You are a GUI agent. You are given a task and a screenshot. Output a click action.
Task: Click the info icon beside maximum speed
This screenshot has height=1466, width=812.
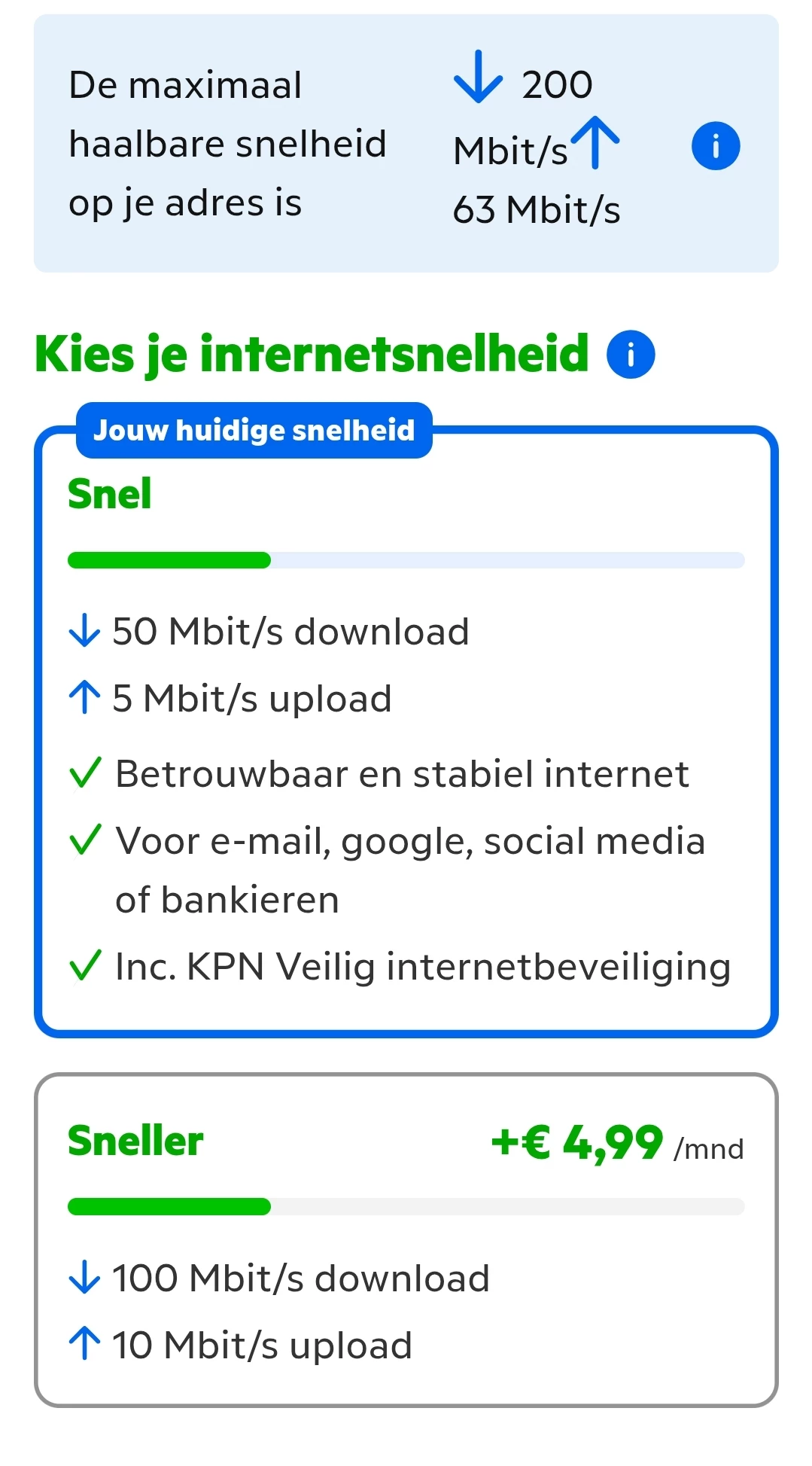click(x=715, y=145)
